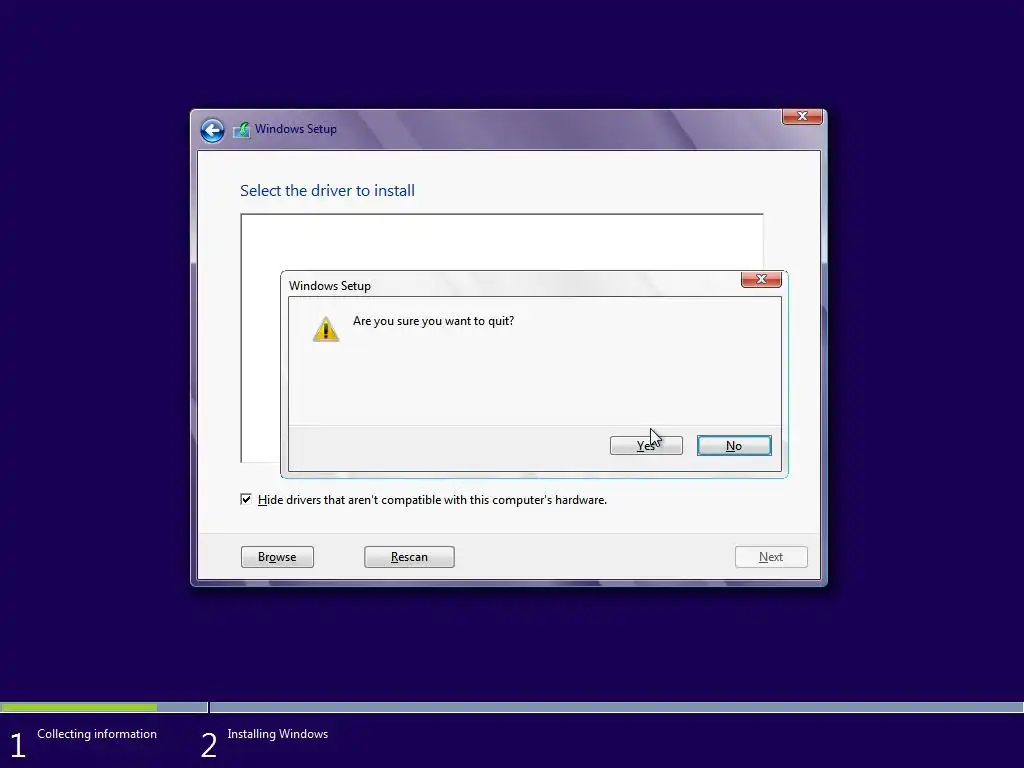Close the quit confirmation dialog
1024x768 pixels.
pyautogui.click(x=761, y=280)
